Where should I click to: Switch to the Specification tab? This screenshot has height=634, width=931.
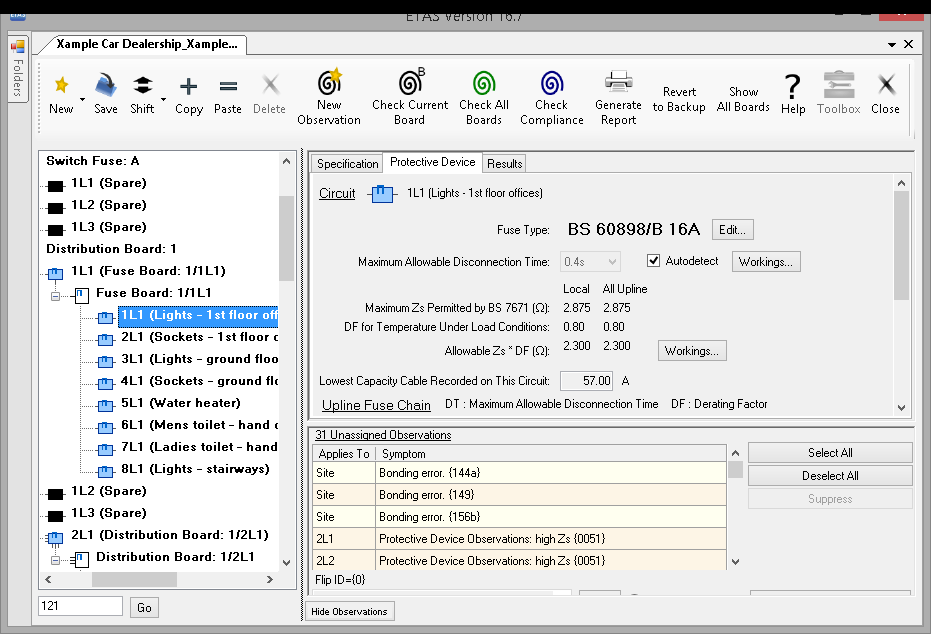(347, 164)
